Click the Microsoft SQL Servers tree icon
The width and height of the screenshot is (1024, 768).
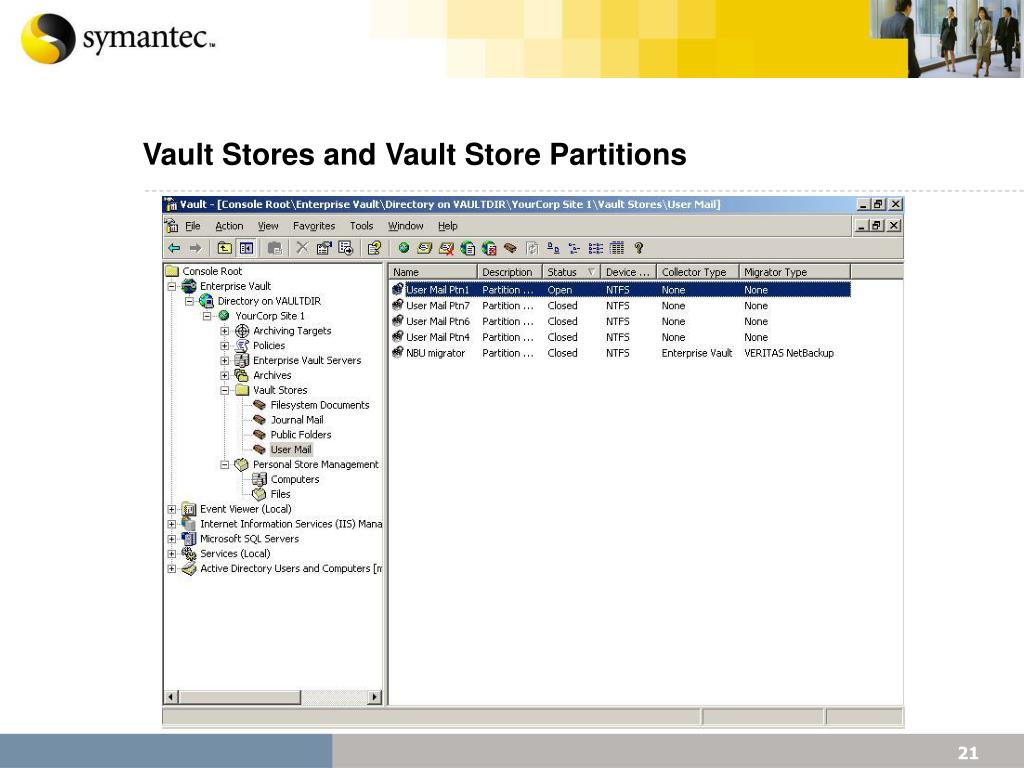[189, 539]
